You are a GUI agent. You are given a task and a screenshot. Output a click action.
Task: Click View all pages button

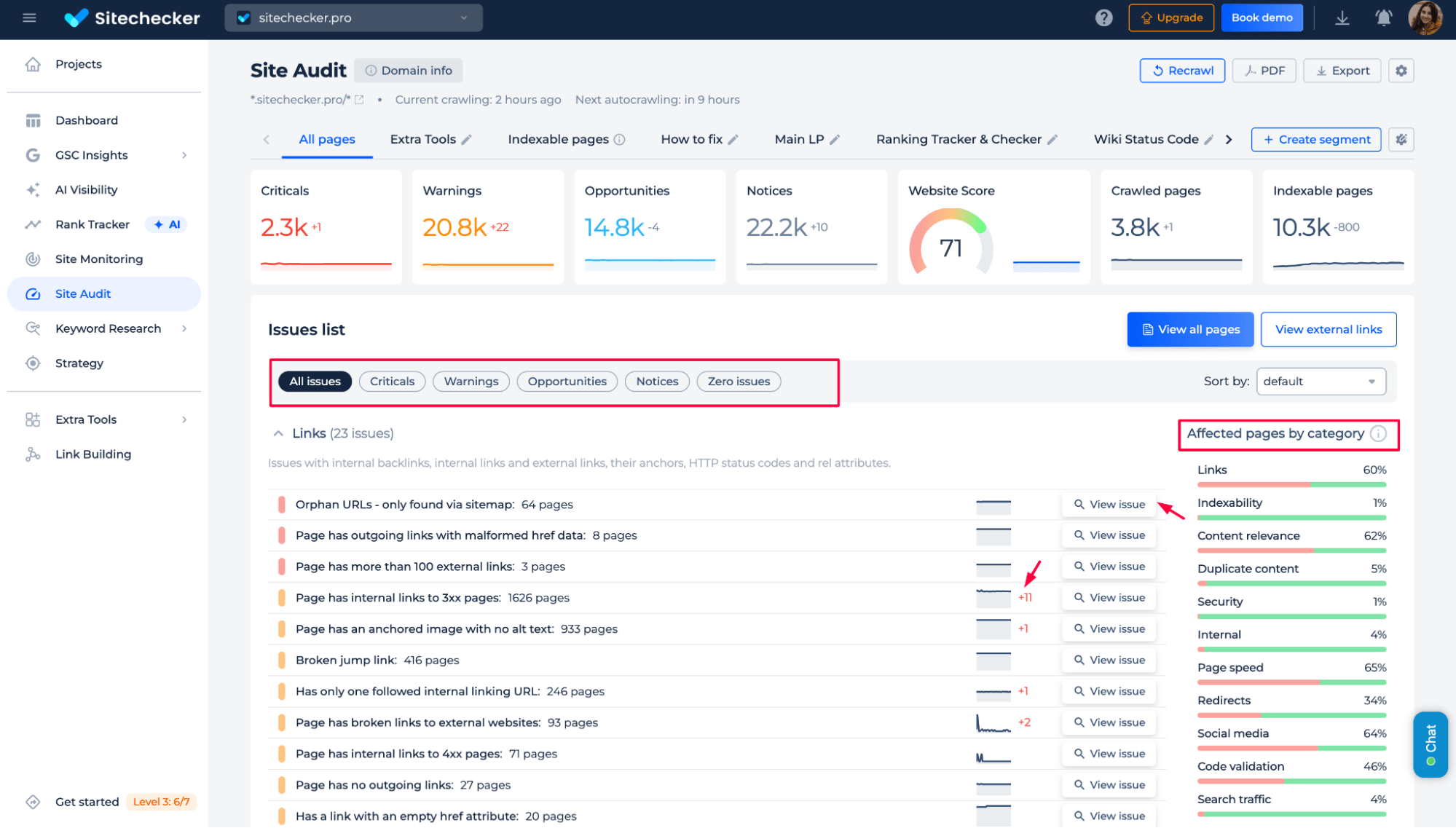(1190, 329)
